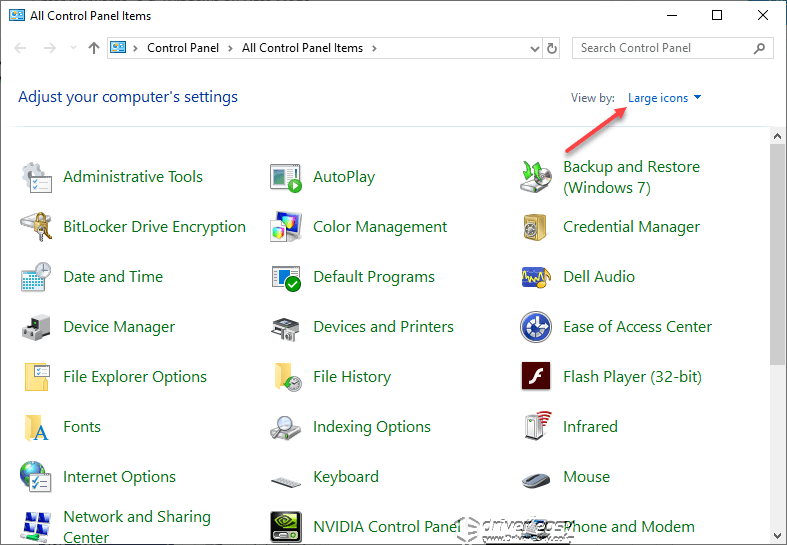Open the Devices and Printers link
This screenshot has width=787, height=545.
click(x=383, y=327)
